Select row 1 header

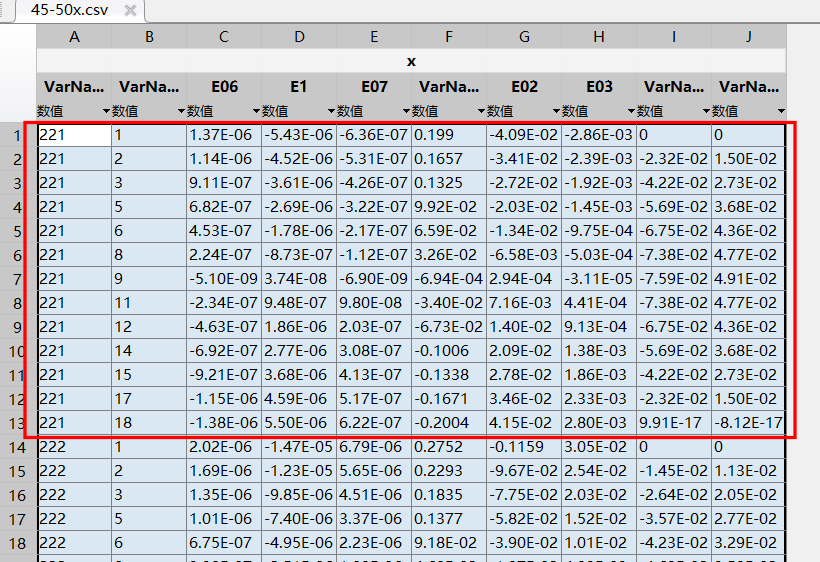click(17, 135)
